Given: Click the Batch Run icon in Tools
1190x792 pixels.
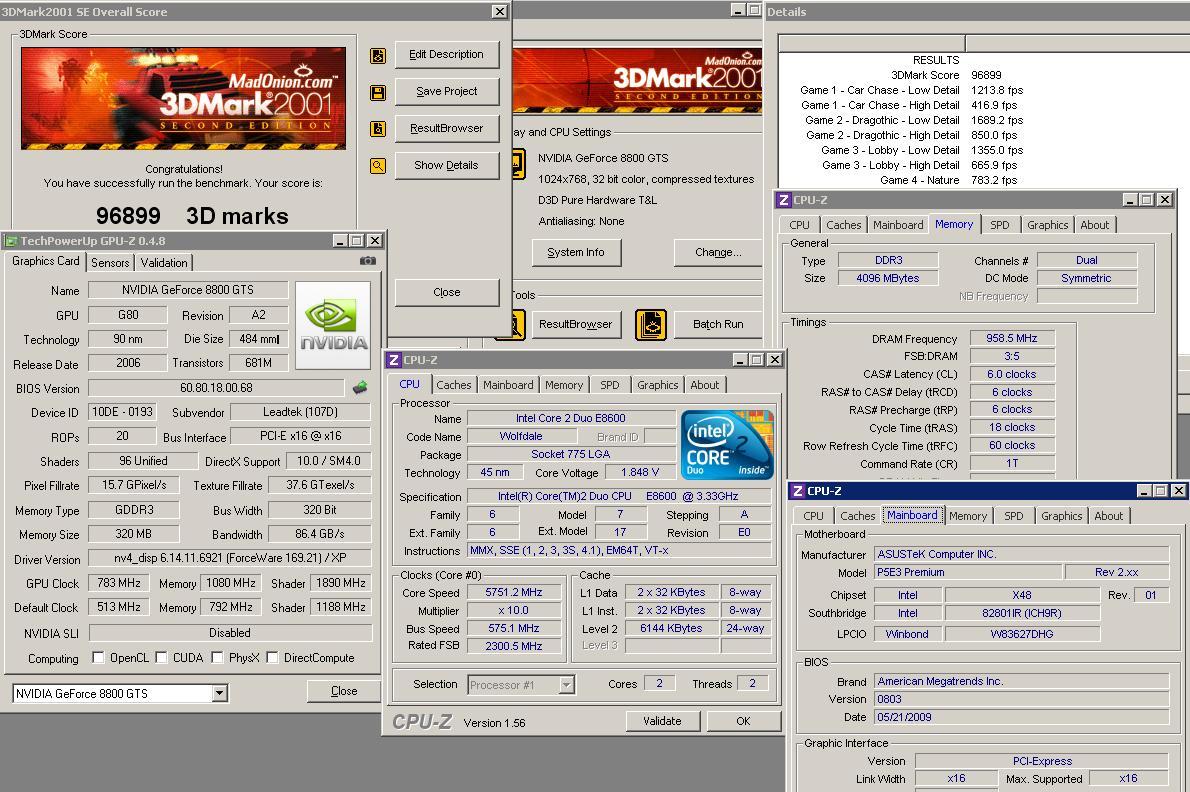Looking at the screenshot, I should [x=650, y=325].
